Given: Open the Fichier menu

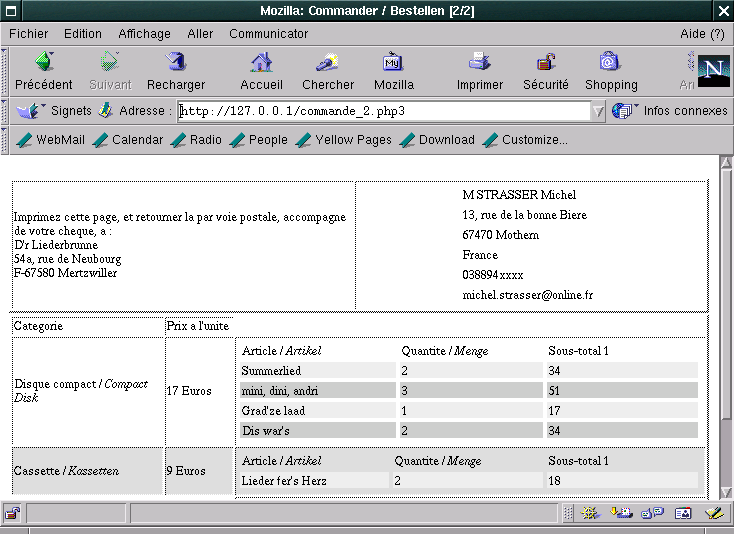Looking at the screenshot, I should point(28,34).
